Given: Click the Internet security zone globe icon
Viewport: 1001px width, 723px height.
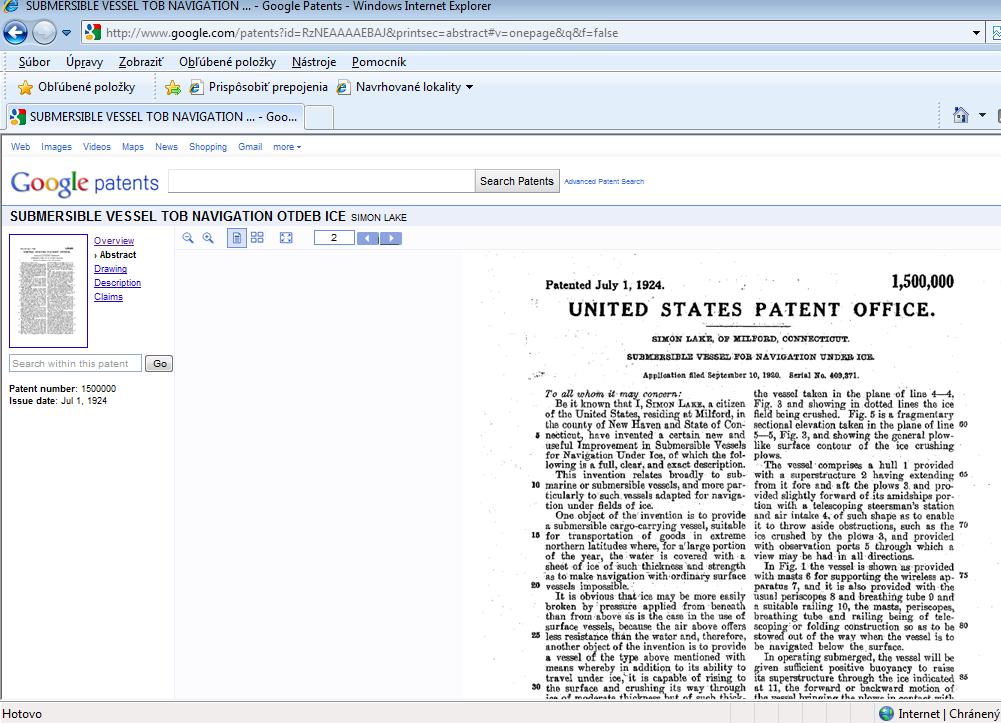Looking at the screenshot, I should (x=886, y=713).
